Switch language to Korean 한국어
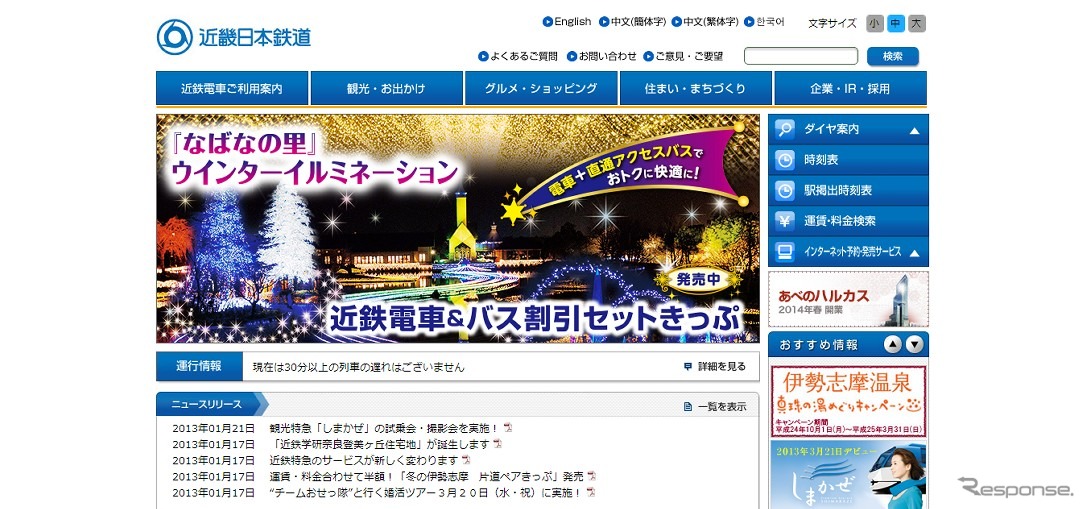The image size is (1085, 509). (770, 22)
